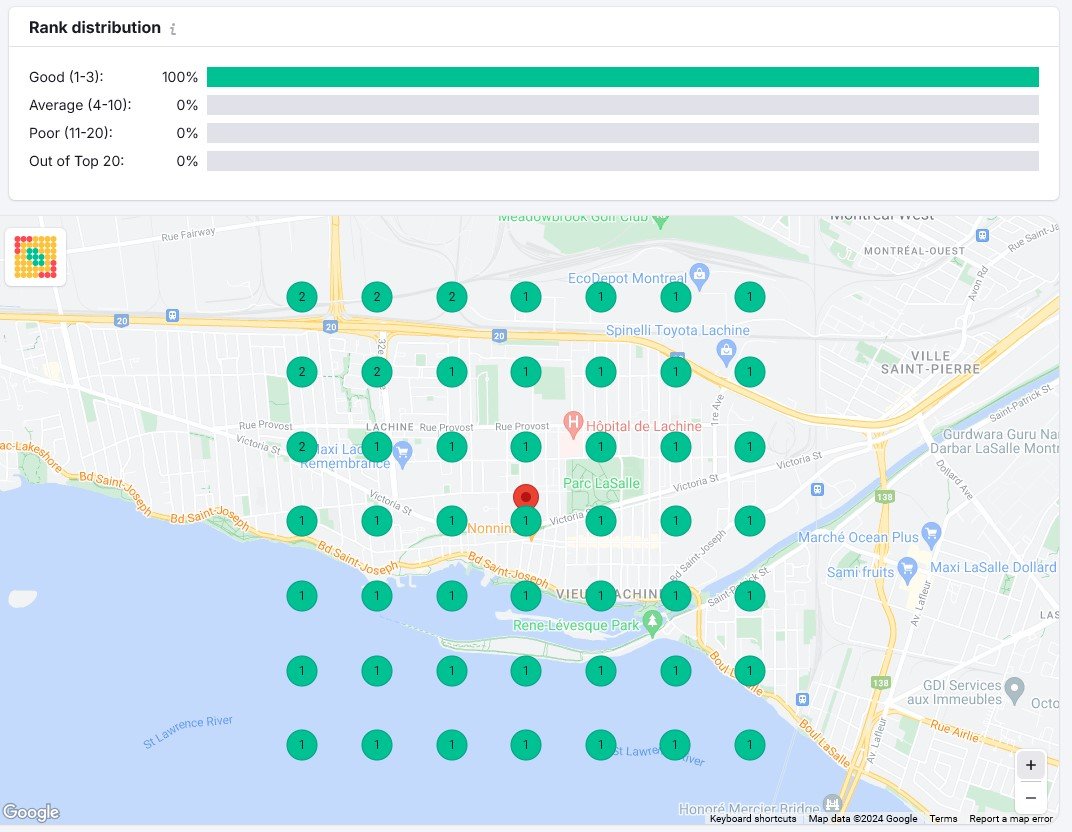Image resolution: width=1072 pixels, height=832 pixels.
Task: Click the Rene-Lévesque Park tree pin
Action: 652,622
